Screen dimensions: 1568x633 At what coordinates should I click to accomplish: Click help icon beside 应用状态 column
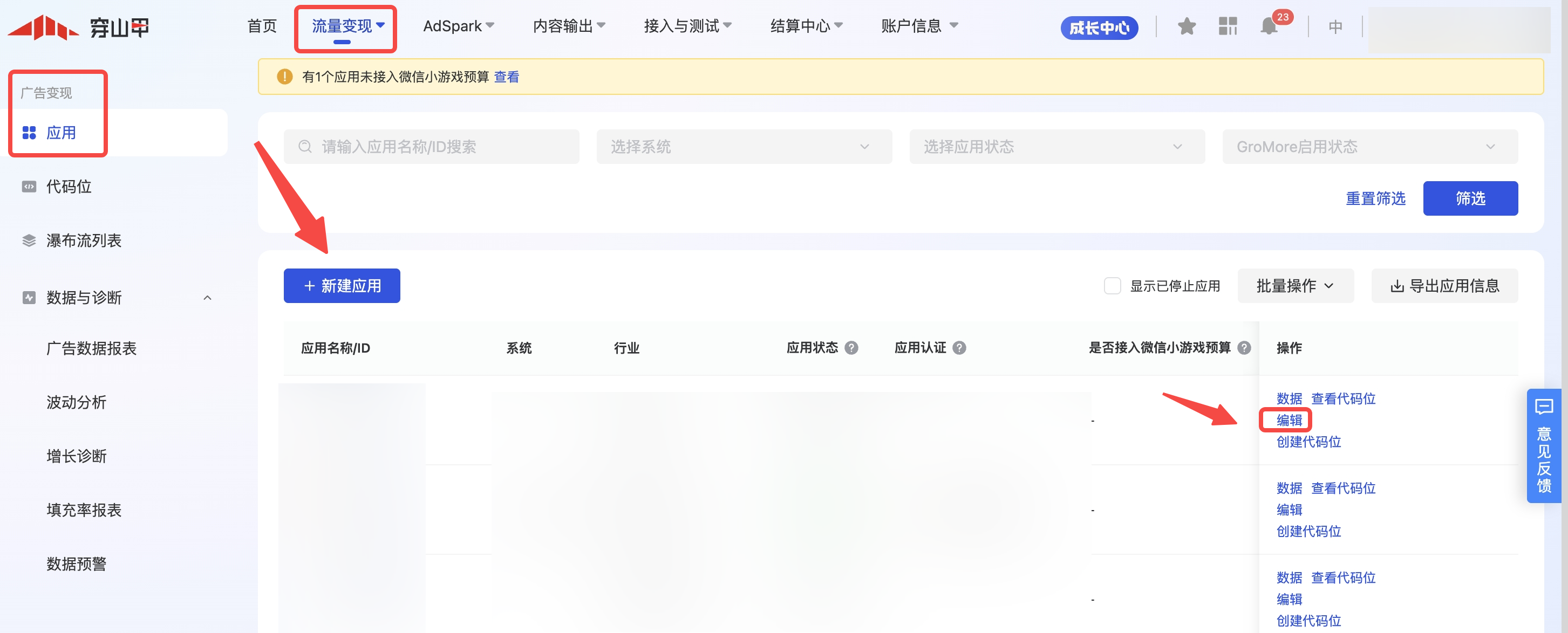point(851,348)
